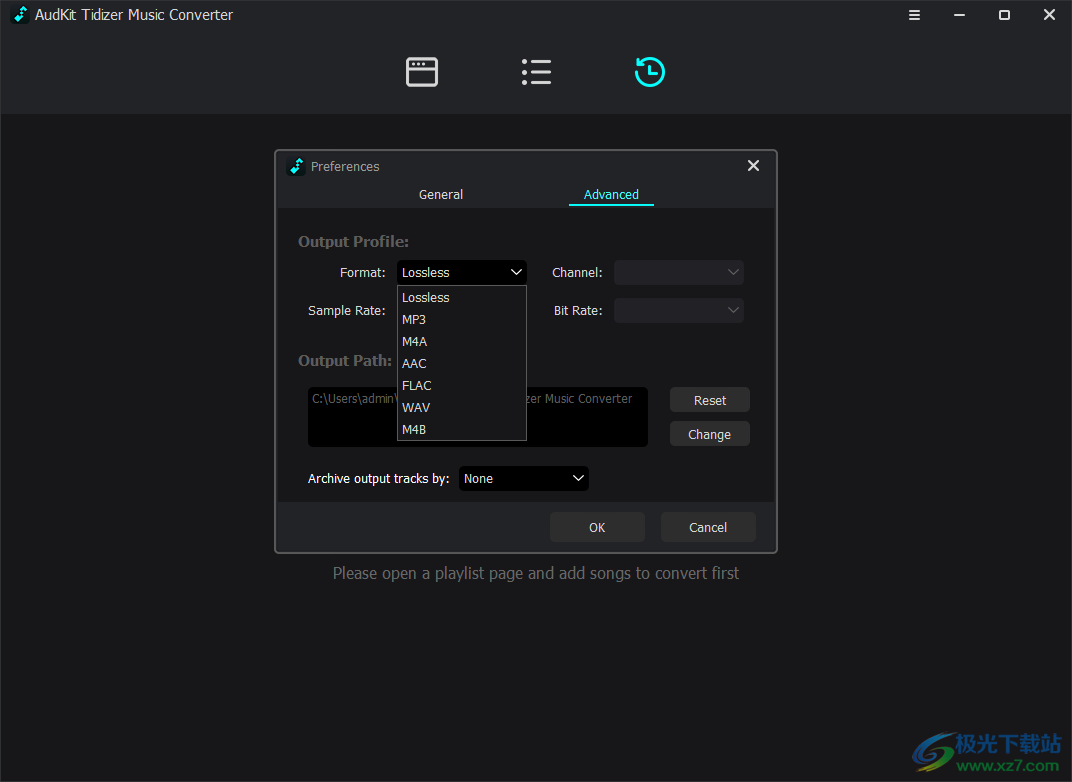
Task: Open the Tidal web browser view
Action: [421, 71]
